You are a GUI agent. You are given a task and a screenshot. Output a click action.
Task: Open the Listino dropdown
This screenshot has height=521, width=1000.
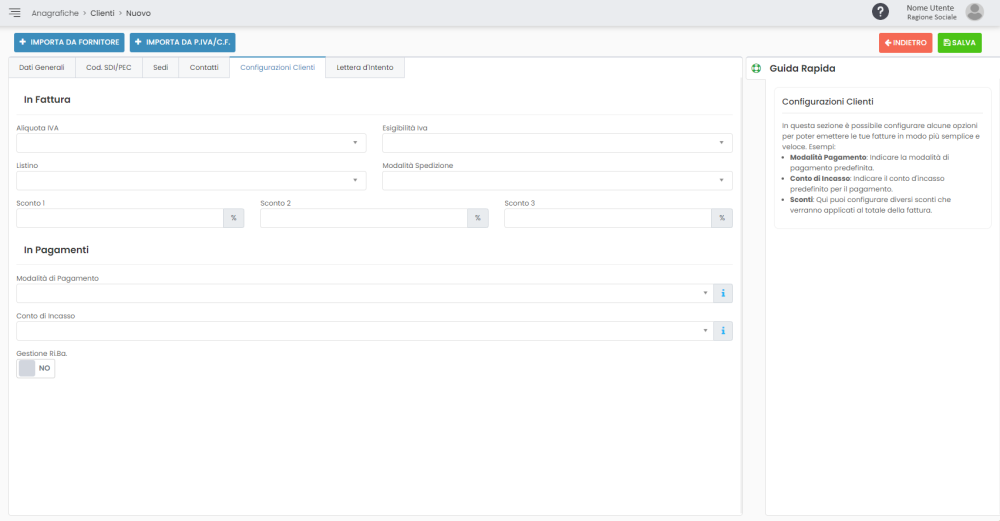tap(191, 181)
